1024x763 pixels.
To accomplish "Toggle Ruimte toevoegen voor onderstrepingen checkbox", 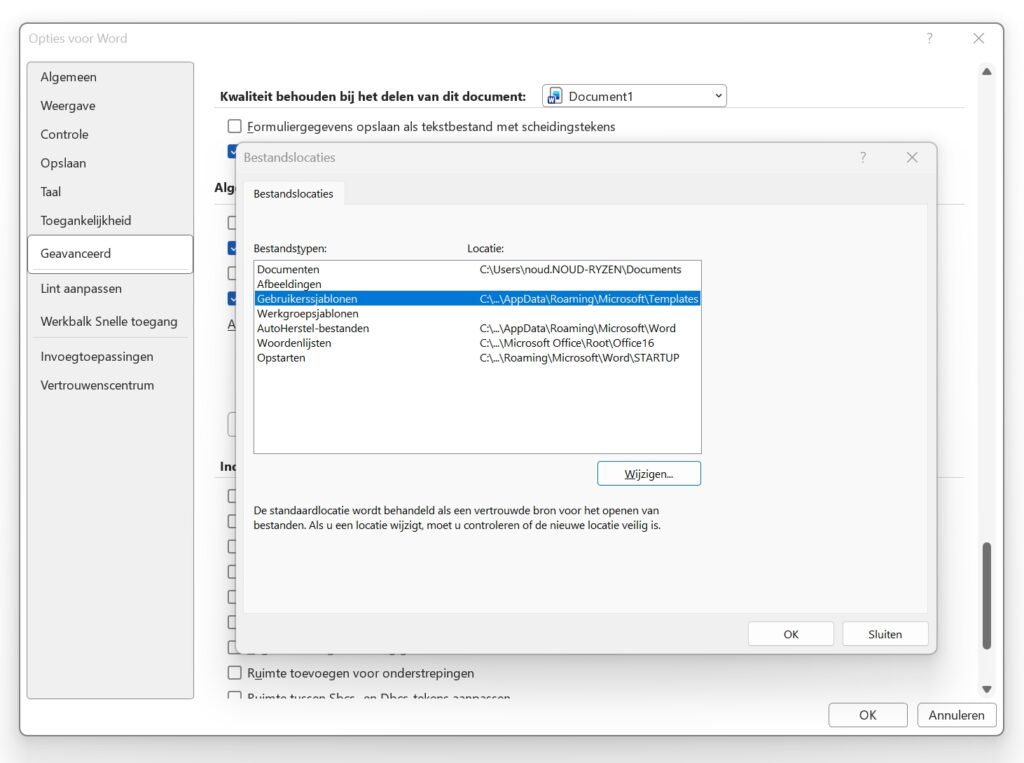I will click(234, 673).
